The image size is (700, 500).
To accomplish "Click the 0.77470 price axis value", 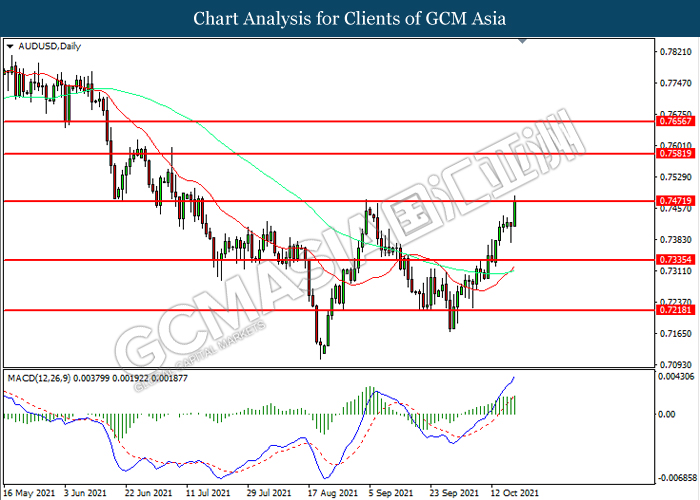I will (676, 83).
